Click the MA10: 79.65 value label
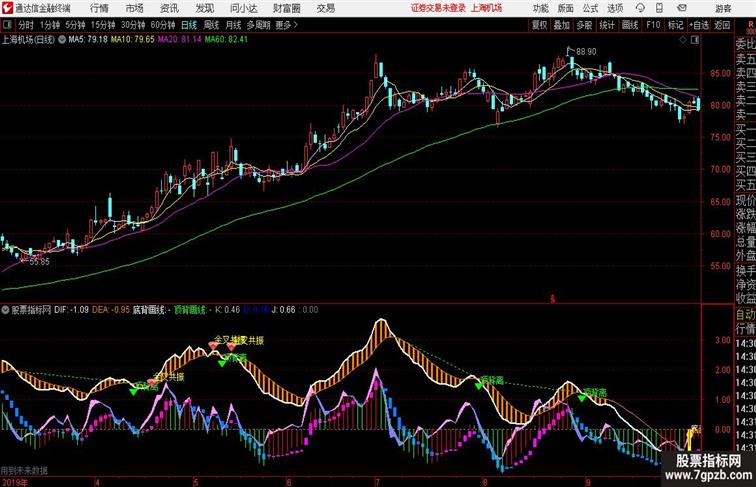Screen dimensions: 756x487 [x=133, y=40]
